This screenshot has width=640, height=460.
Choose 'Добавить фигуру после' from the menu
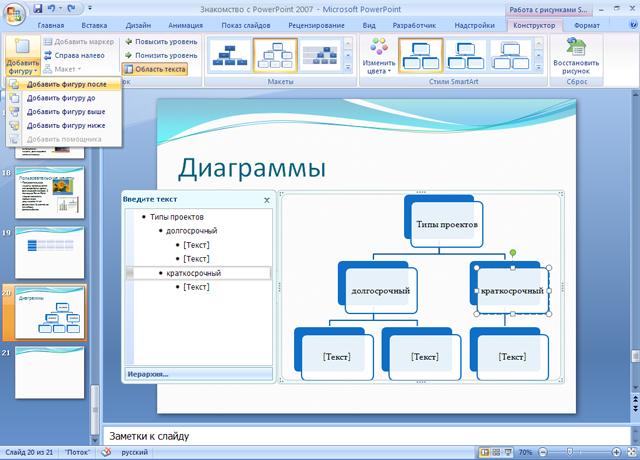coord(66,84)
